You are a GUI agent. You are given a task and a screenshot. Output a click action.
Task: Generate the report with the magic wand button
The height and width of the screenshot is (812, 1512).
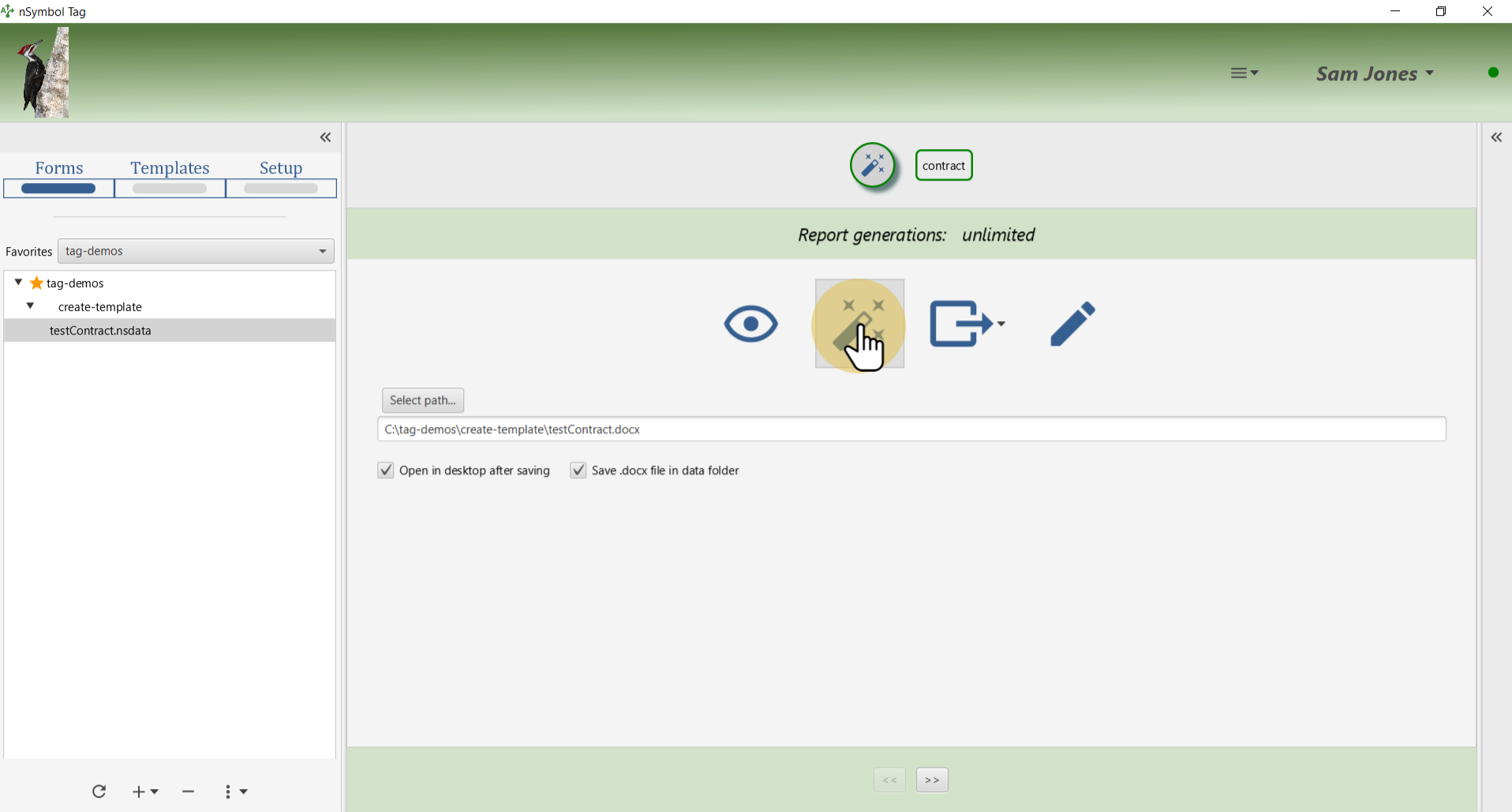pyautogui.click(x=859, y=324)
